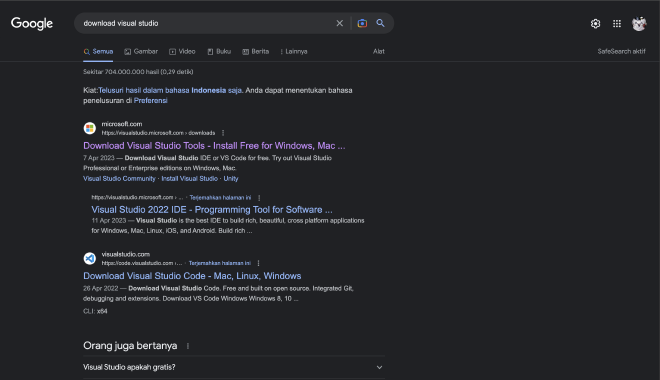Click the Google logo
Screen dimensions: 660x380
[x=32, y=24]
